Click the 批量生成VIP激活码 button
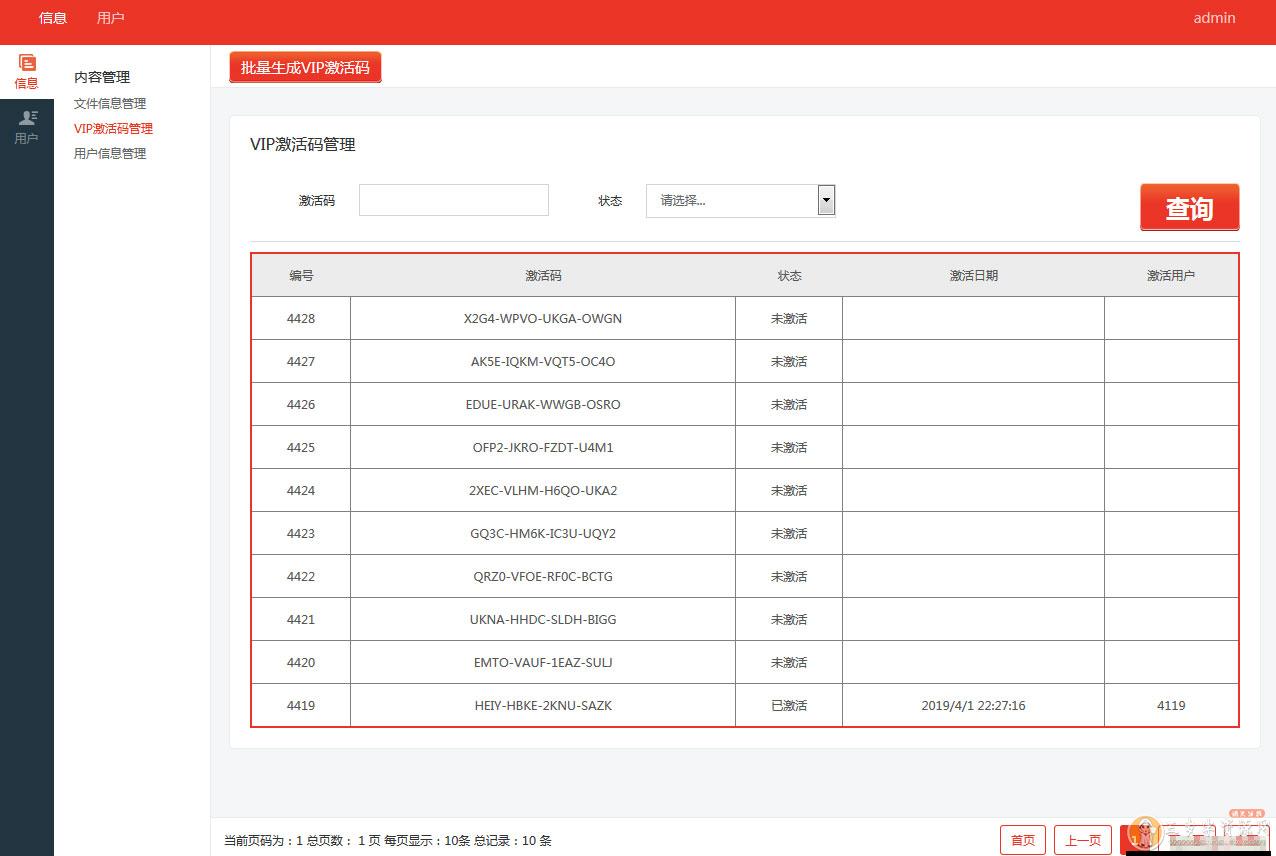Viewport: 1276px width, 856px height. click(305, 68)
